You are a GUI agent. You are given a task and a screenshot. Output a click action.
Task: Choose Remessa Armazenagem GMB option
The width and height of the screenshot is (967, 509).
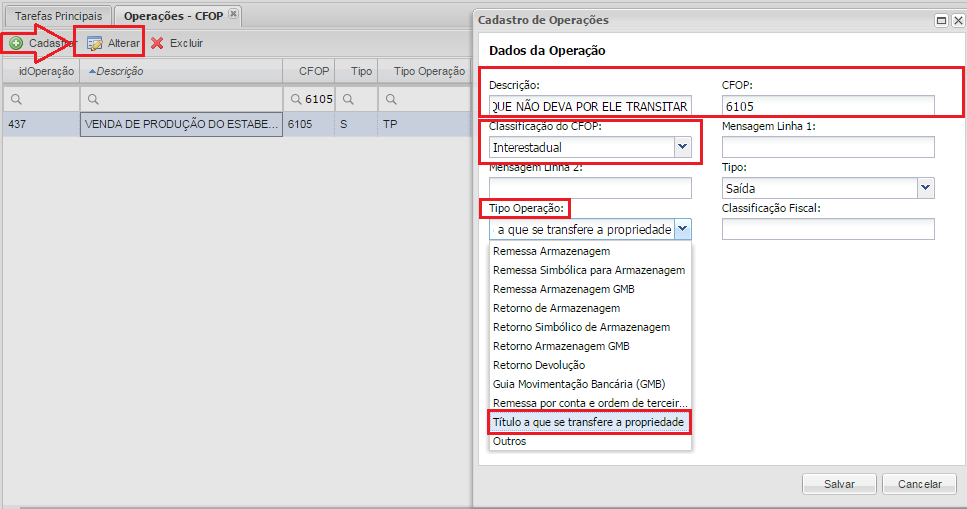click(x=590, y=289)
